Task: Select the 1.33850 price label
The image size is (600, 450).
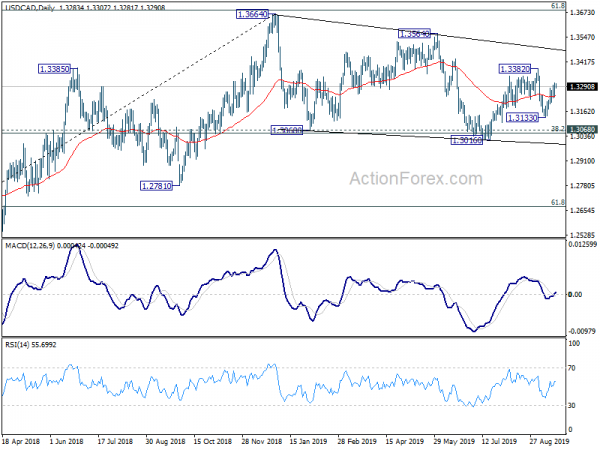Action: tap(55, 69)
